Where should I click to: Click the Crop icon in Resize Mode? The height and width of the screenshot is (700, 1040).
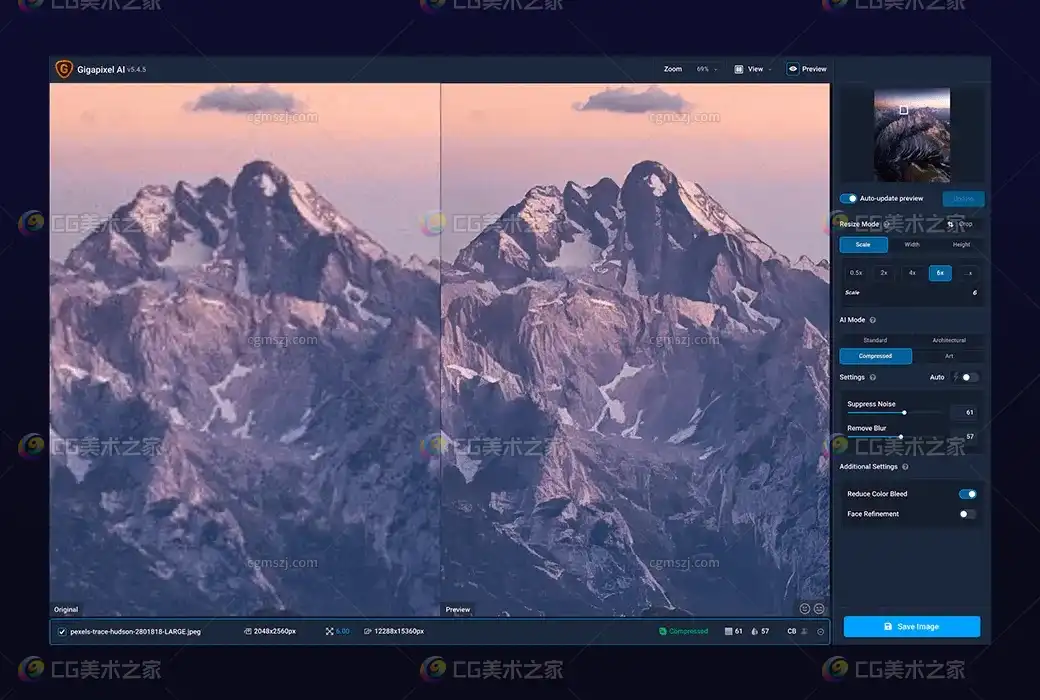(950, 224)
